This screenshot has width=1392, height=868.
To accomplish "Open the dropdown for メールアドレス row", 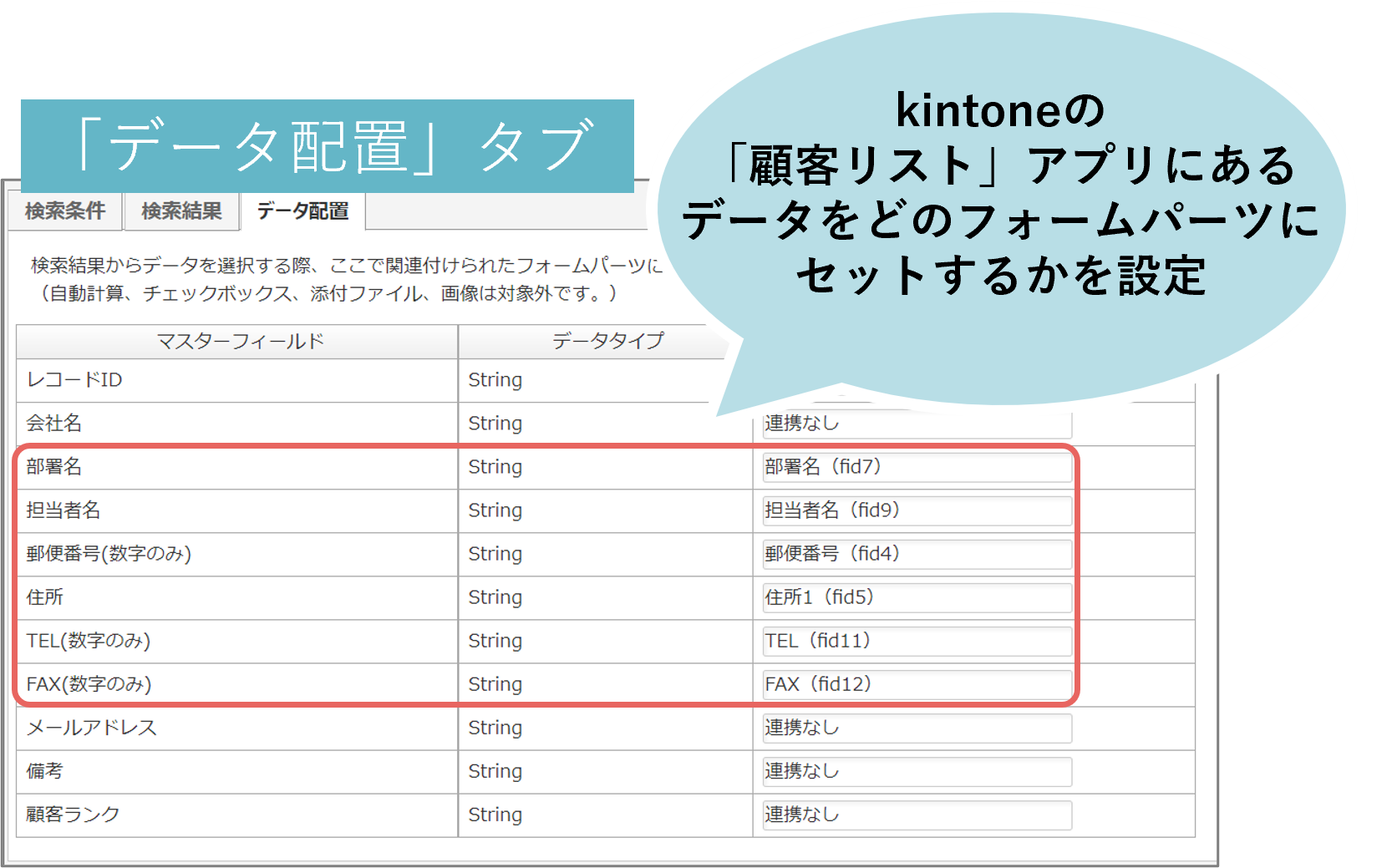I will 917,728.
